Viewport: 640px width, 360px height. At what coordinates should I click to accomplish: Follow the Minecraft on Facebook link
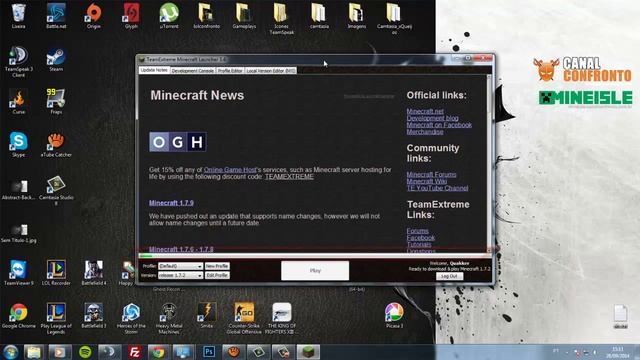[439, 125]
